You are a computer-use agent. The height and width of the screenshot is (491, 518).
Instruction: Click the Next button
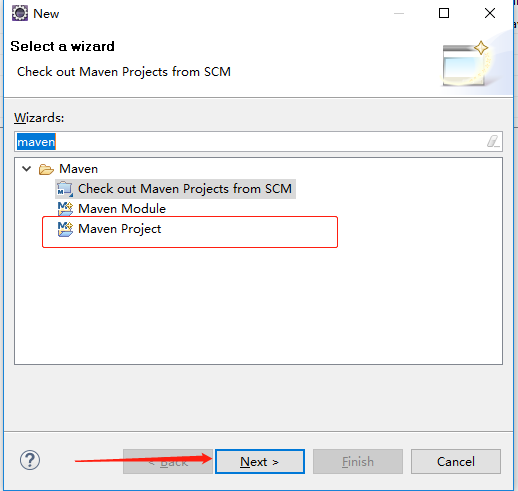(260, 462)
